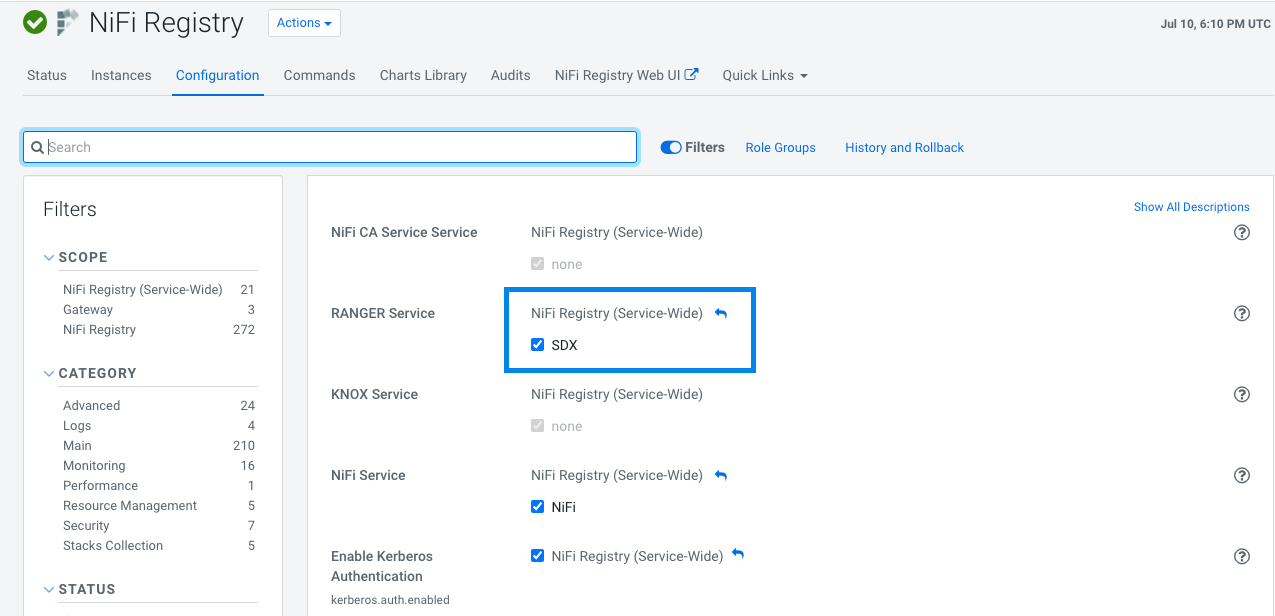Open the Charts Library tab
This screenshot has height=616, width=1275.
point(423,75)
